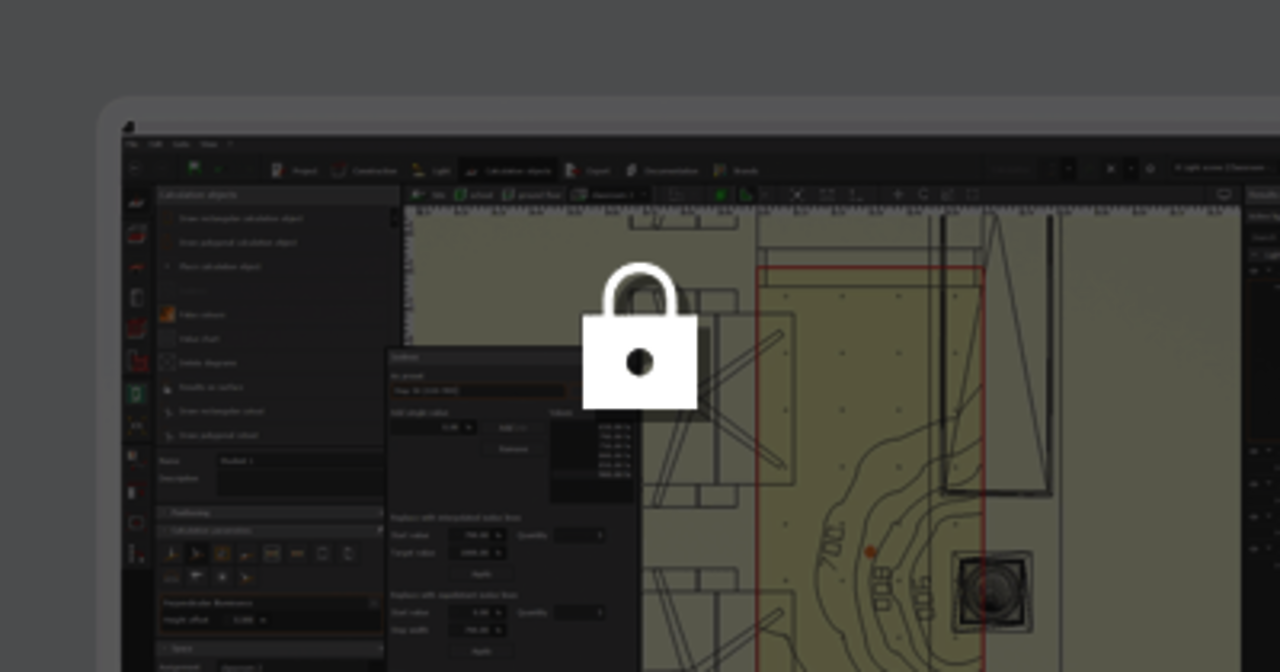Screen dimensions: 1280x672
Task: Save project with green disk icon
Action: 194,169
